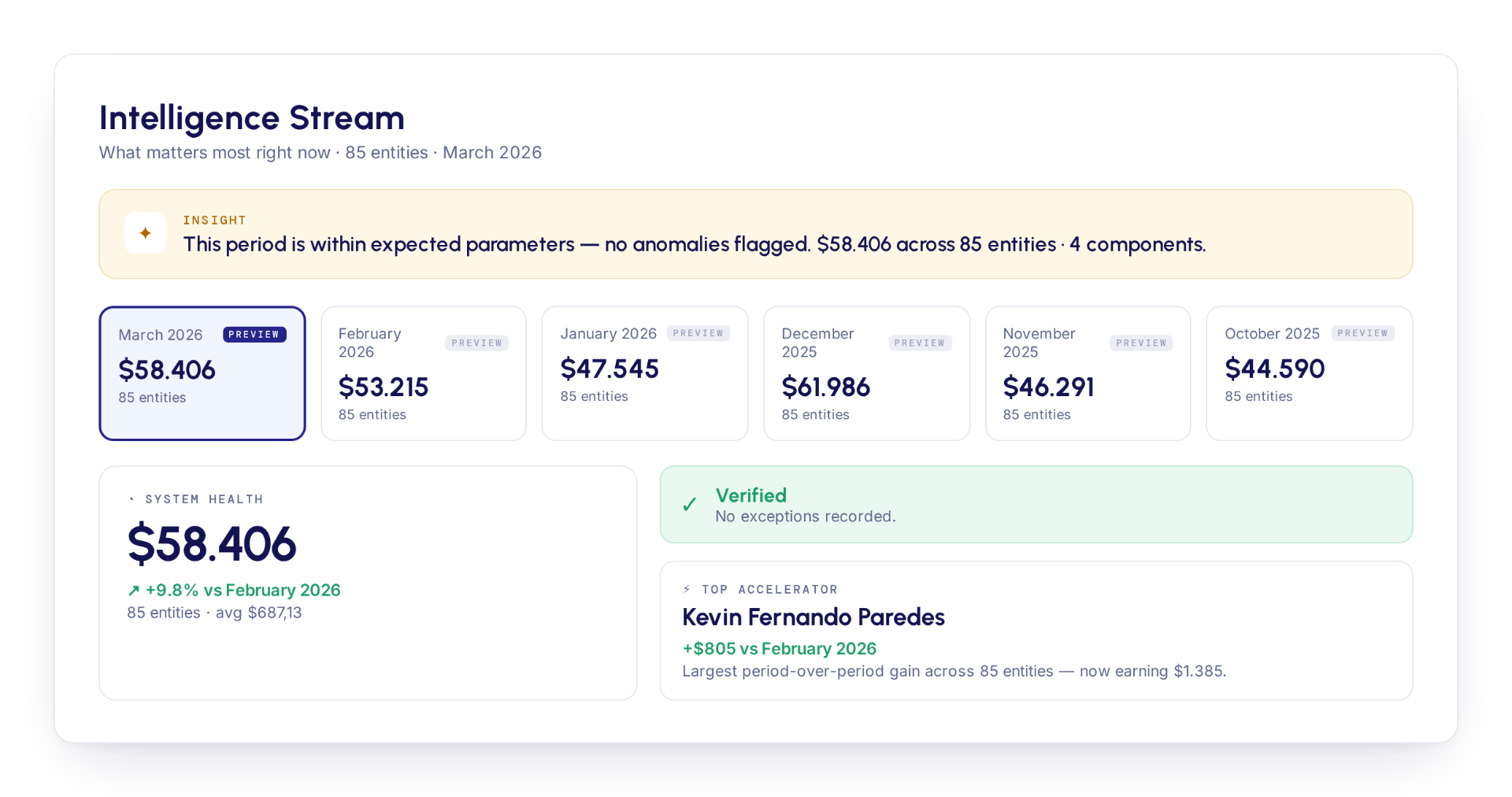The height and width of the screenshot is (797, 1512).
Task: Click the $44.590 amount
Action: (x=1275, y=369)
